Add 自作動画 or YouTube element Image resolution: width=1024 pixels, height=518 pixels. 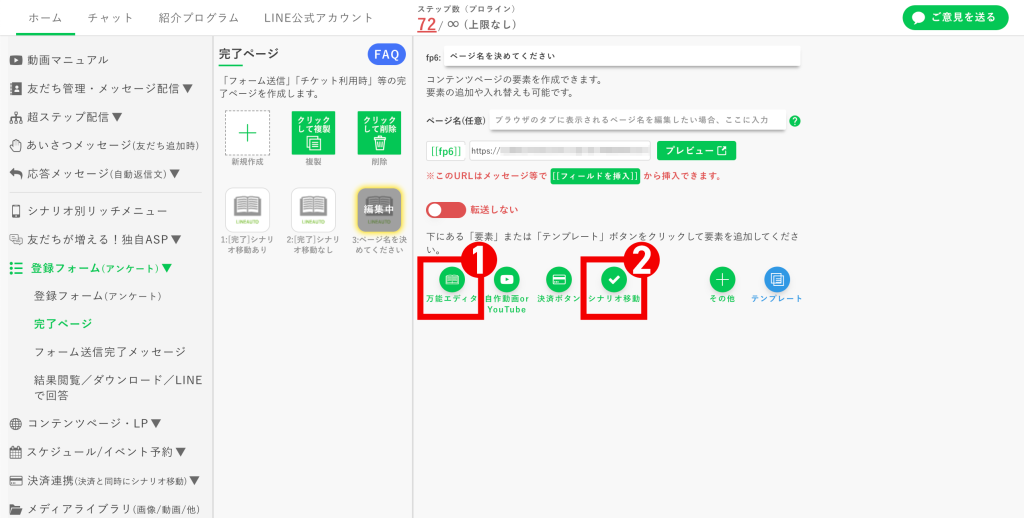point(506,280)
